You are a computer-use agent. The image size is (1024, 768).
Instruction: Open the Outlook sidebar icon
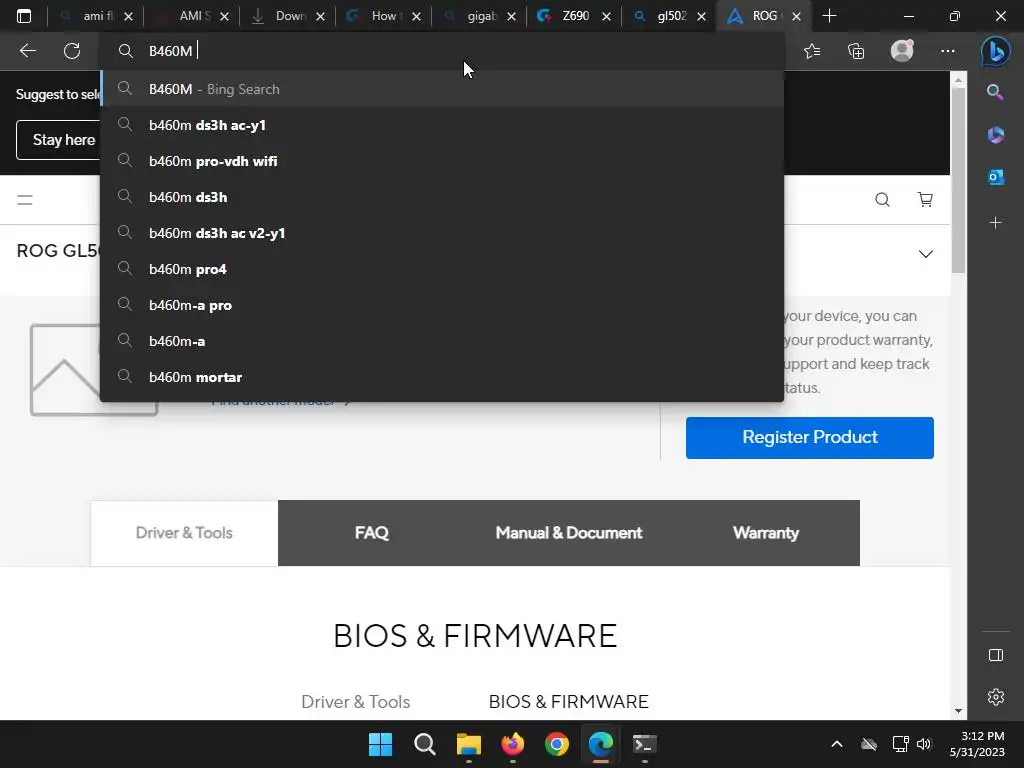click(995, 177)
